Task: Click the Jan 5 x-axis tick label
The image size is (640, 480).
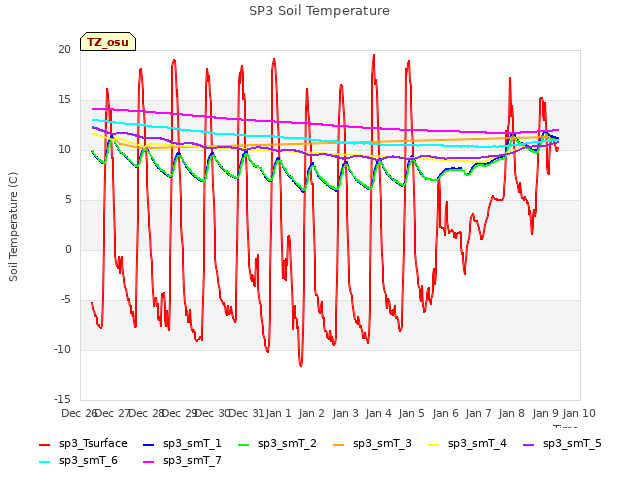Action: click(x=411, y=413)
